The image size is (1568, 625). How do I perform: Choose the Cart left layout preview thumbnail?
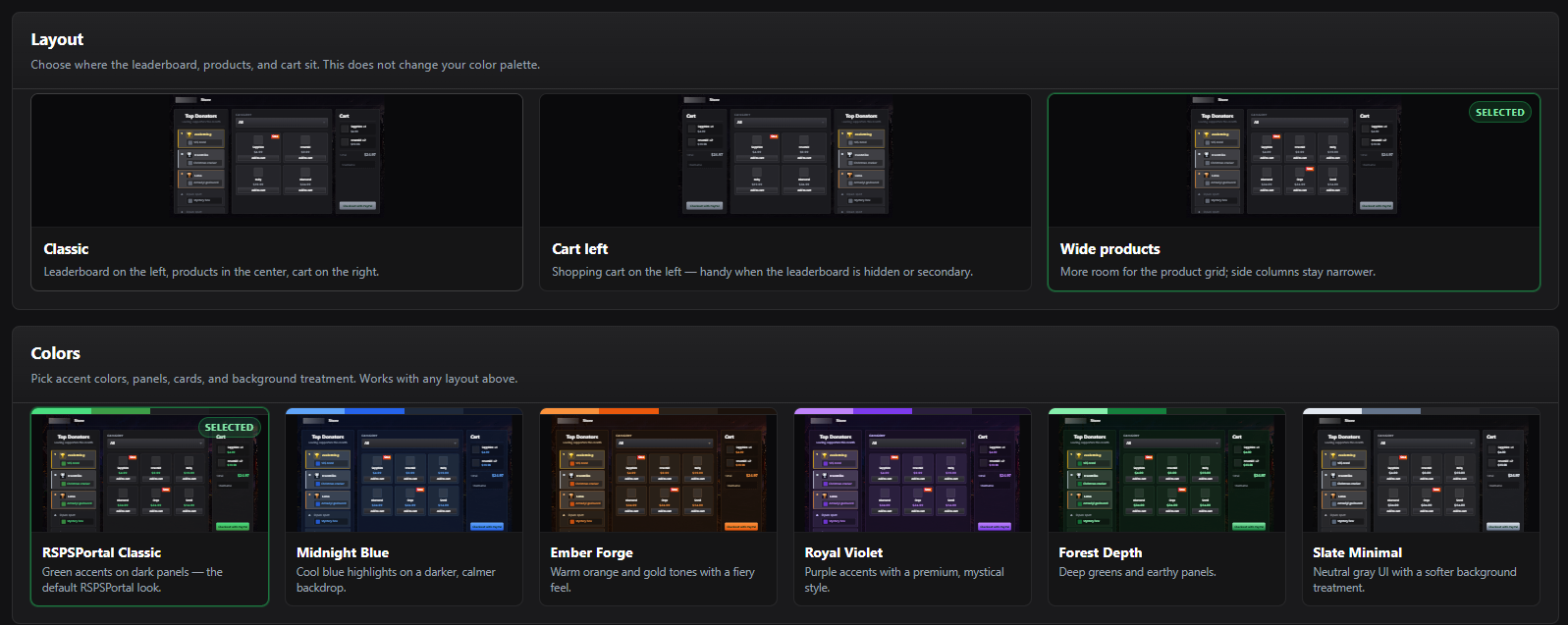[785, 161]
